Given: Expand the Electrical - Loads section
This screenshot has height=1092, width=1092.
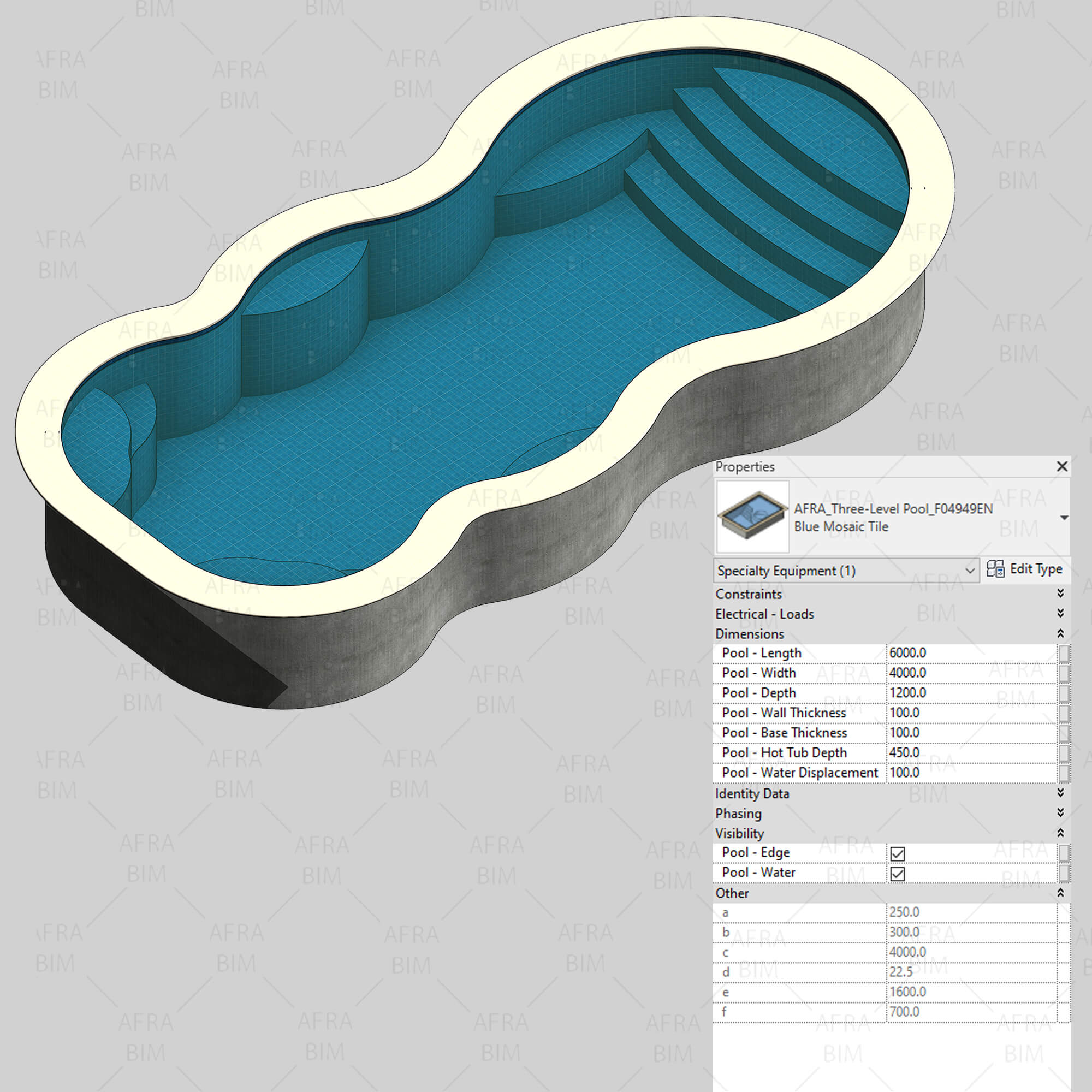Looking at the screenshot, I should point(1060,613).
